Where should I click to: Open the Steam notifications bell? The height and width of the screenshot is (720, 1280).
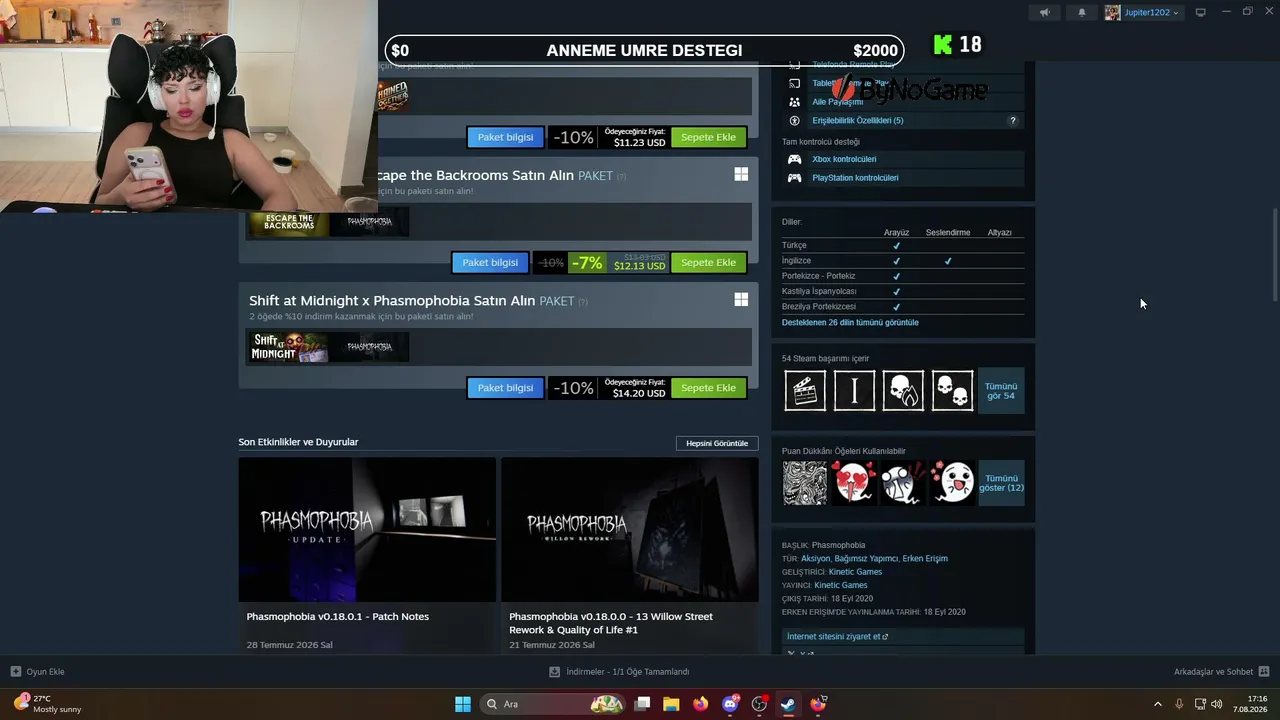[1081, 13]
